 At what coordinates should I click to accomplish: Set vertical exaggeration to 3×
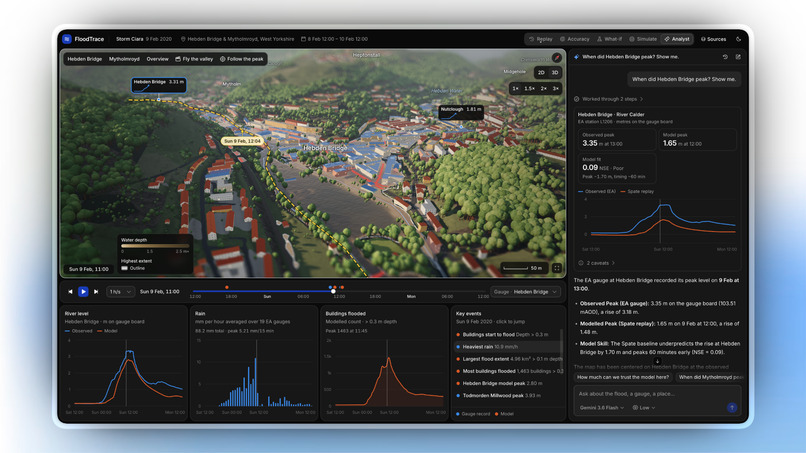pos(555,88)
